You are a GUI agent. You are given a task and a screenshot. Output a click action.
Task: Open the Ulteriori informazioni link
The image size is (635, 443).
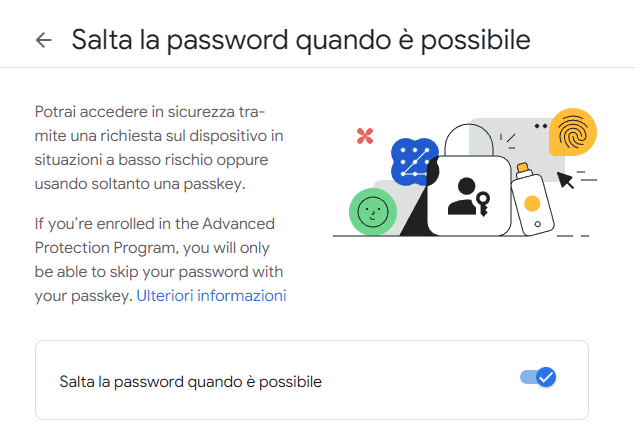(211, 296)
